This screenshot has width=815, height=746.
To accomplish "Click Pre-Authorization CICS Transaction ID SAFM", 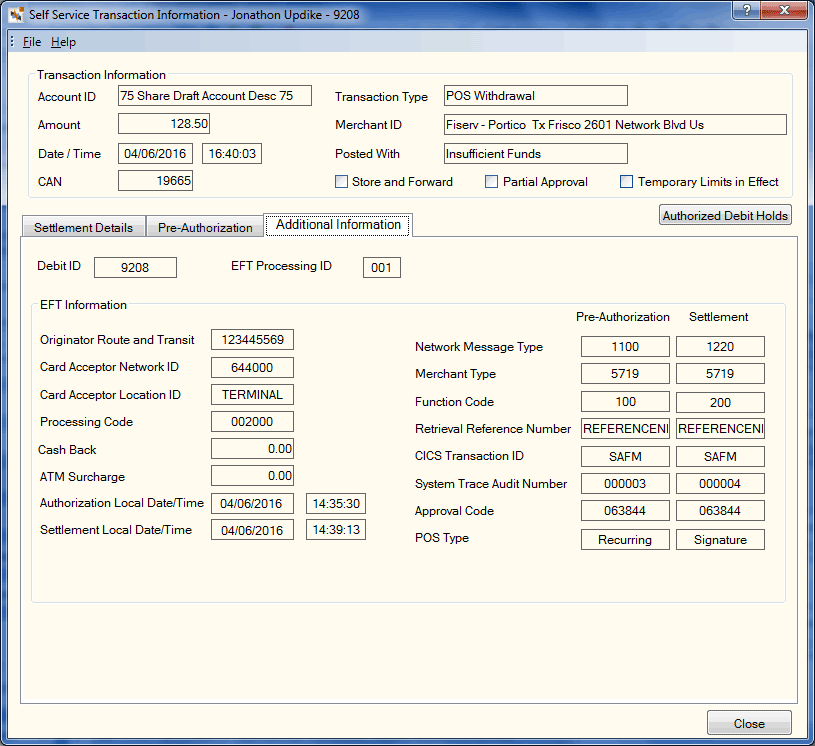I will [x=625, y=456].
